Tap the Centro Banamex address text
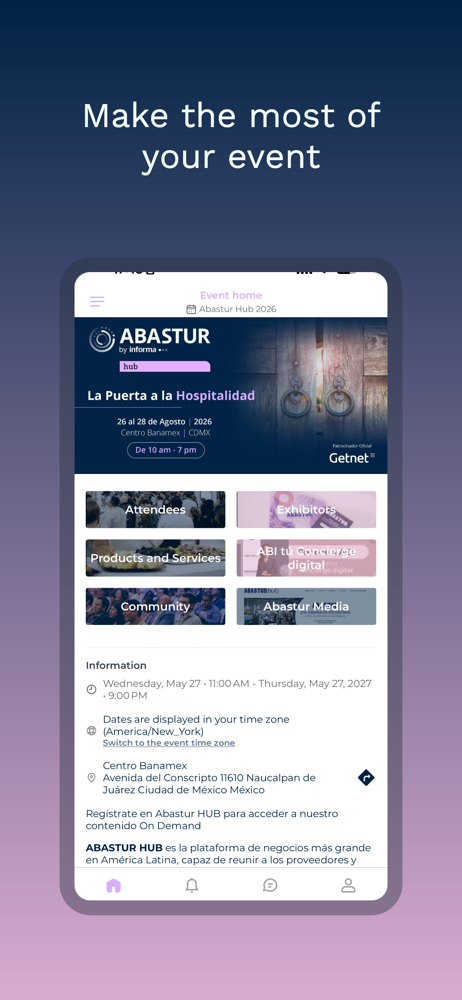Screen dimensions: 462x1000 (209, 778)
